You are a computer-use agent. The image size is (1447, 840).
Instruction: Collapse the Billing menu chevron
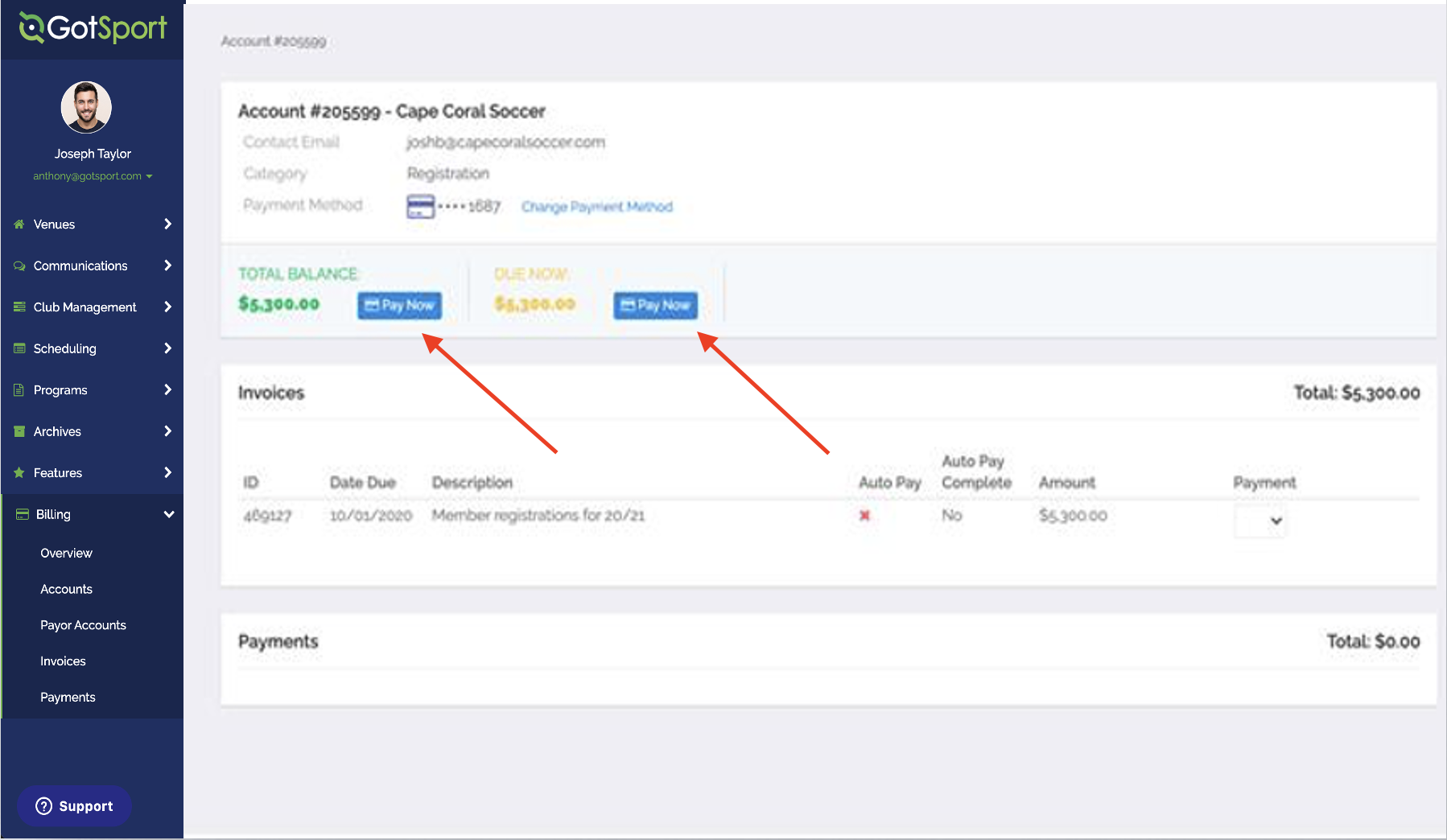click(169, 514)
